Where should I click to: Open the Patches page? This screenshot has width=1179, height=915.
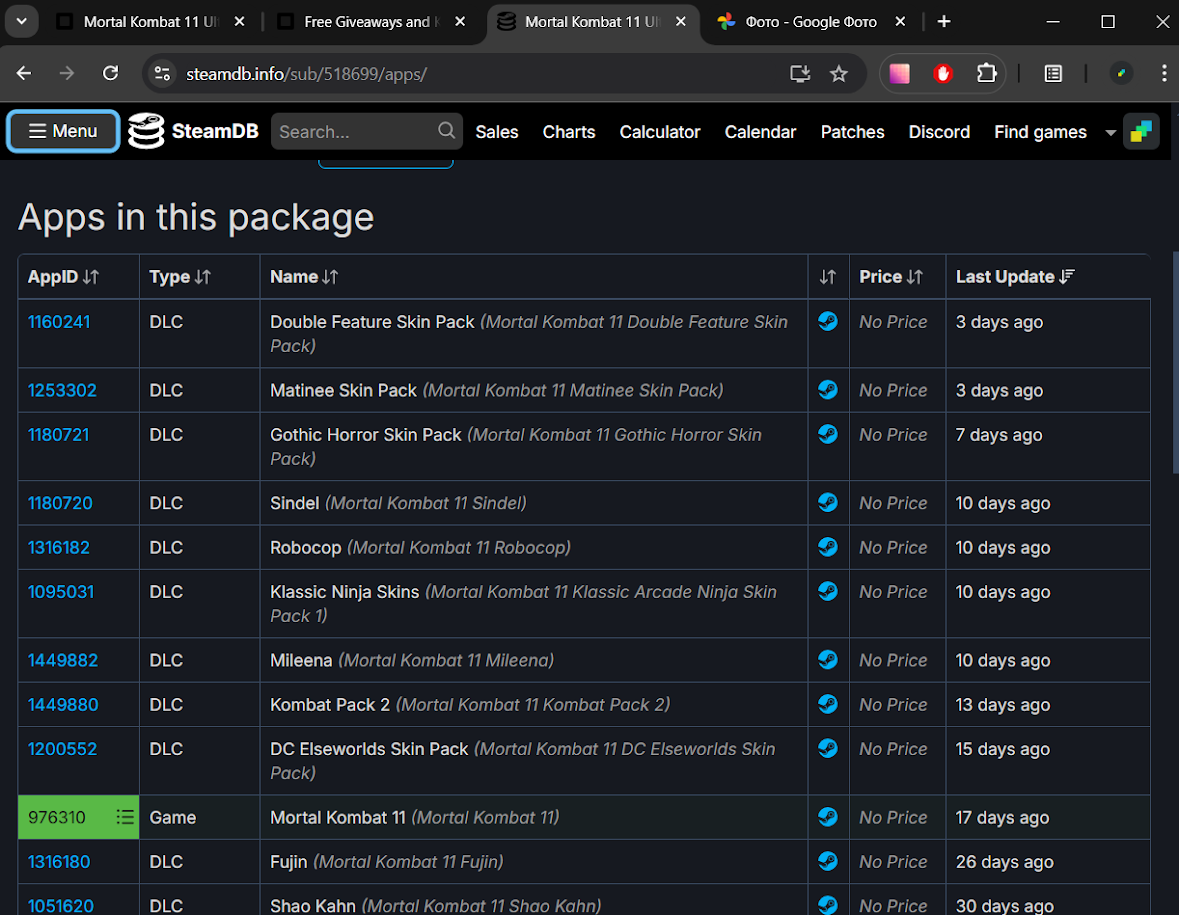(x=852, y=132)
